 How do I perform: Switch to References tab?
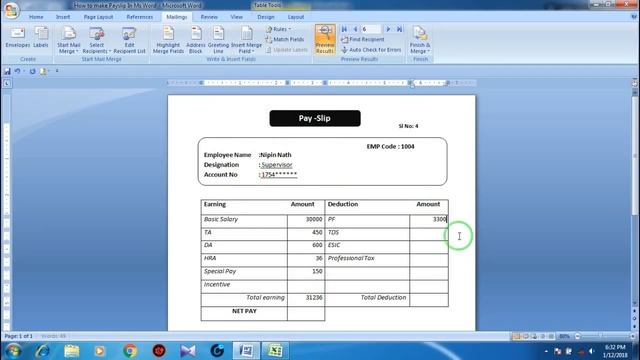(x=140, y=17)
